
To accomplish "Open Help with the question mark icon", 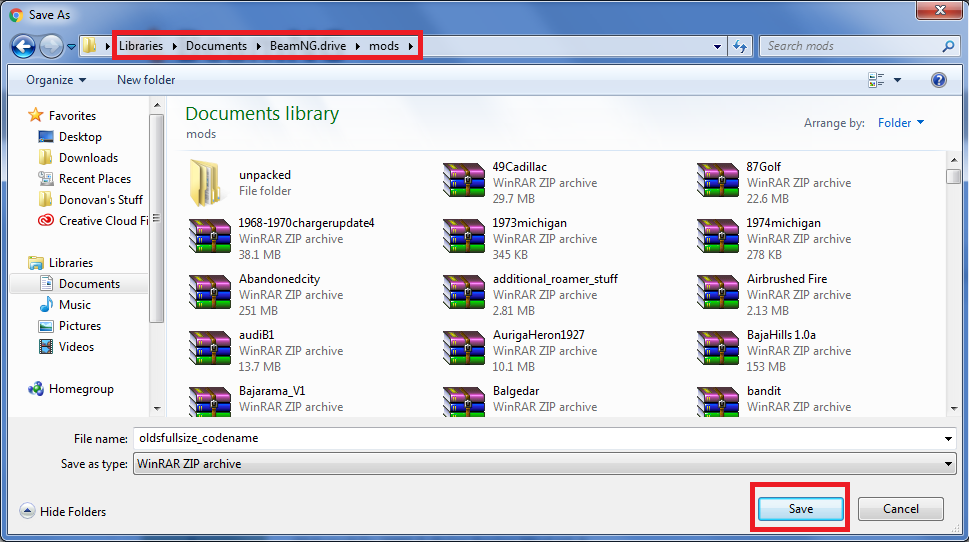I will point(939,80).
